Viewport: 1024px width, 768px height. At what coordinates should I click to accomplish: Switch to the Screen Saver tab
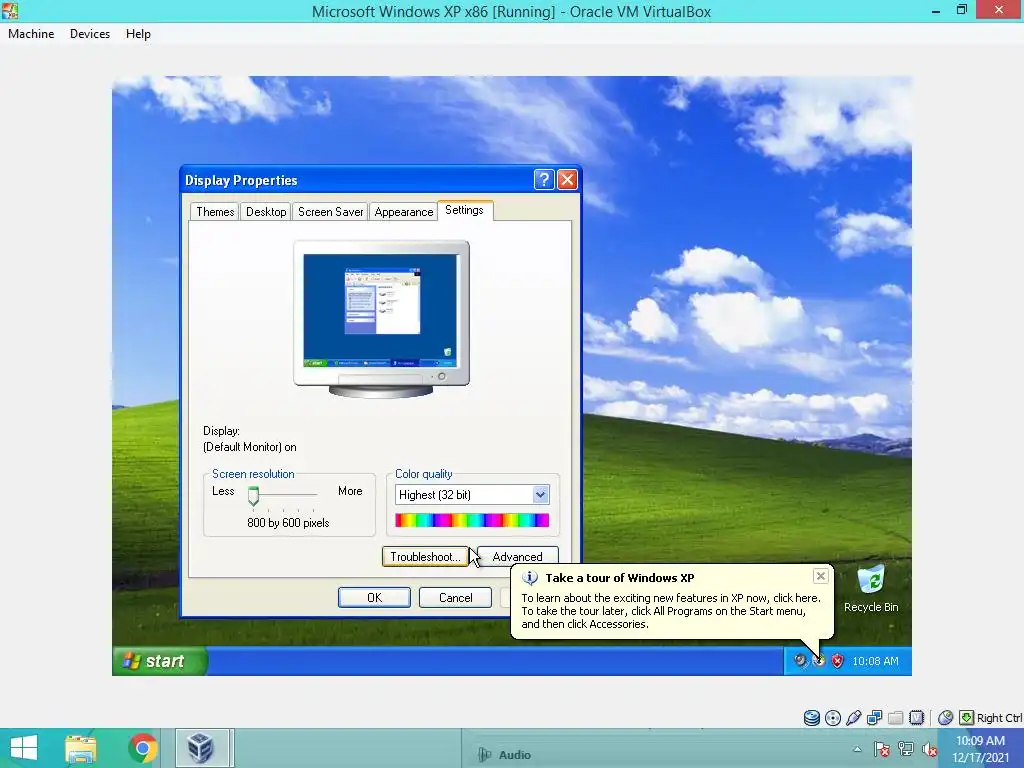pos(330,212)
